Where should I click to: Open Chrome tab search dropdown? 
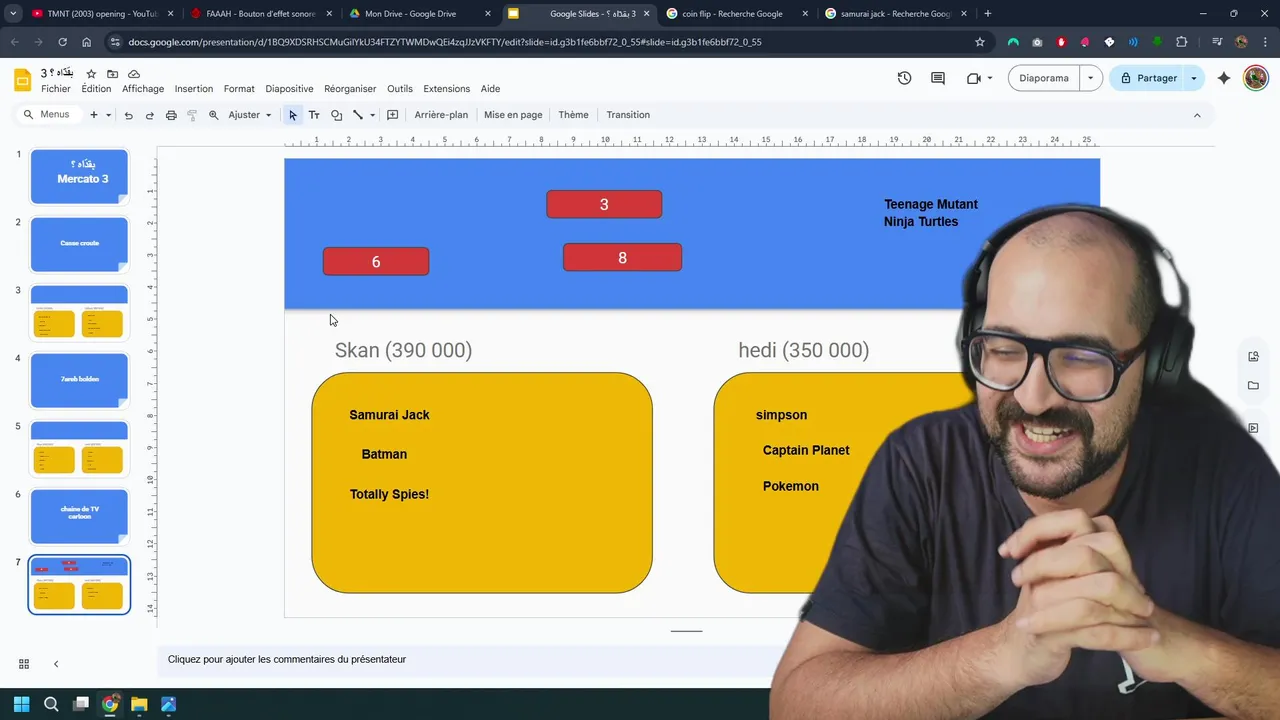(13, 14)
